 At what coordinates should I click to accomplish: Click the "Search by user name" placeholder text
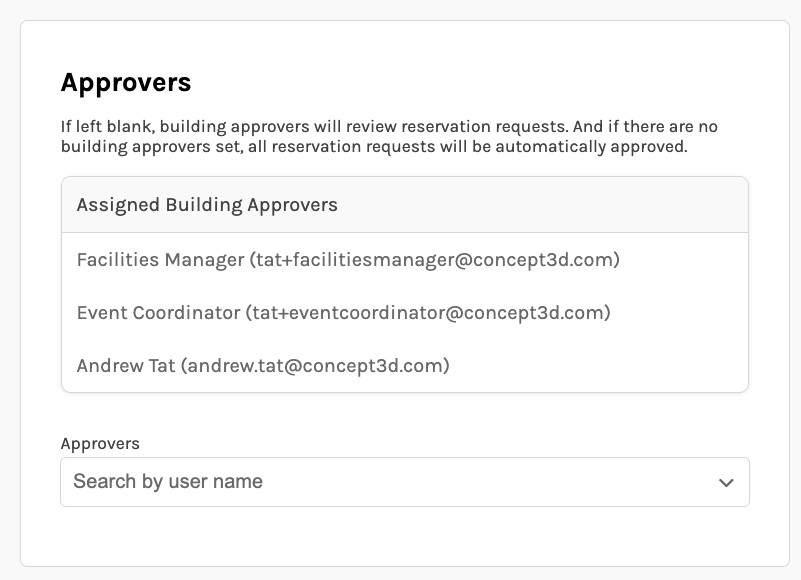point(168,482)
